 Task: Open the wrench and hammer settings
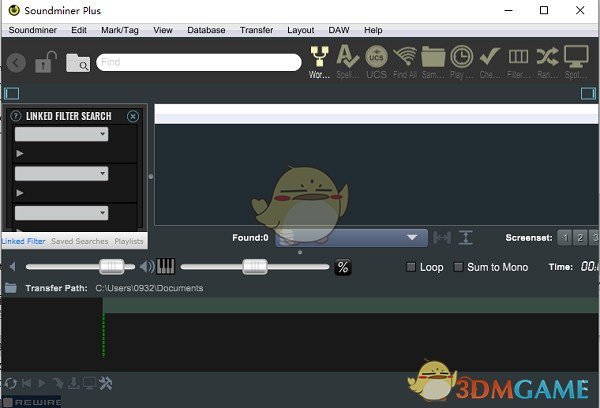click(x=105, y=383)
